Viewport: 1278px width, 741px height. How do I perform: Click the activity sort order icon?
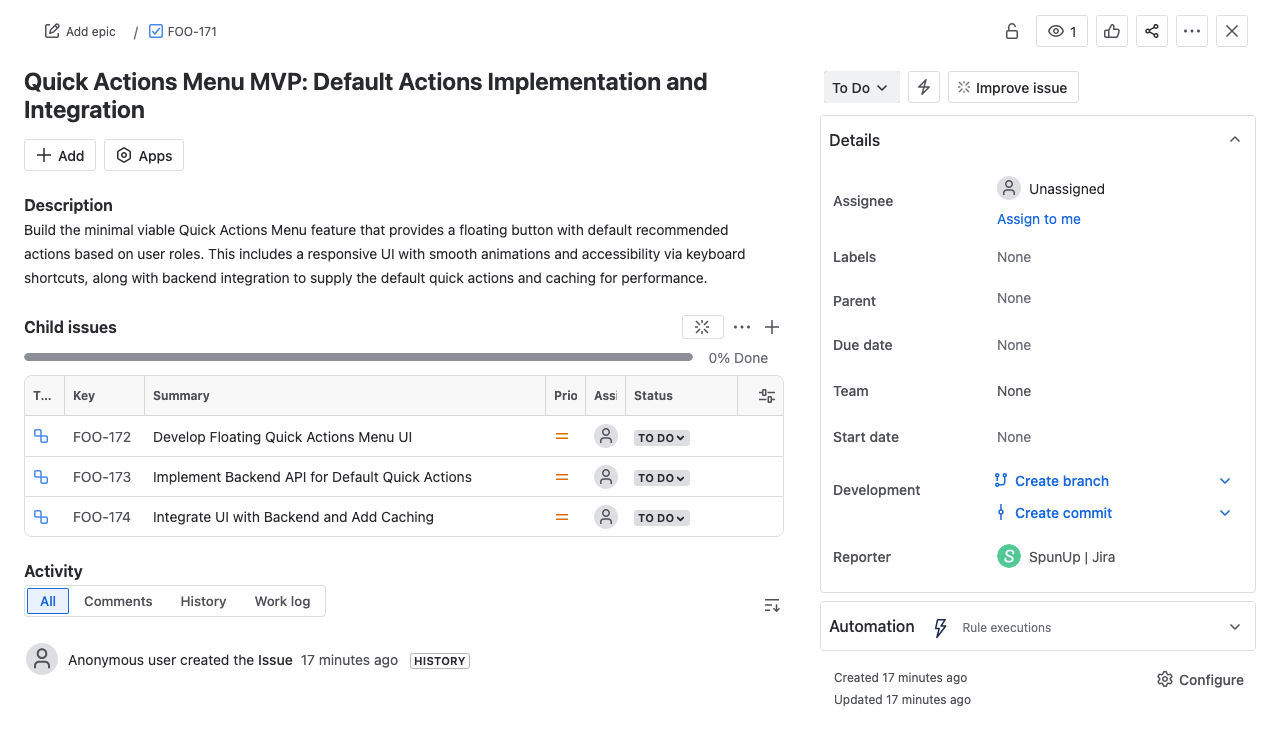[772, 605]
